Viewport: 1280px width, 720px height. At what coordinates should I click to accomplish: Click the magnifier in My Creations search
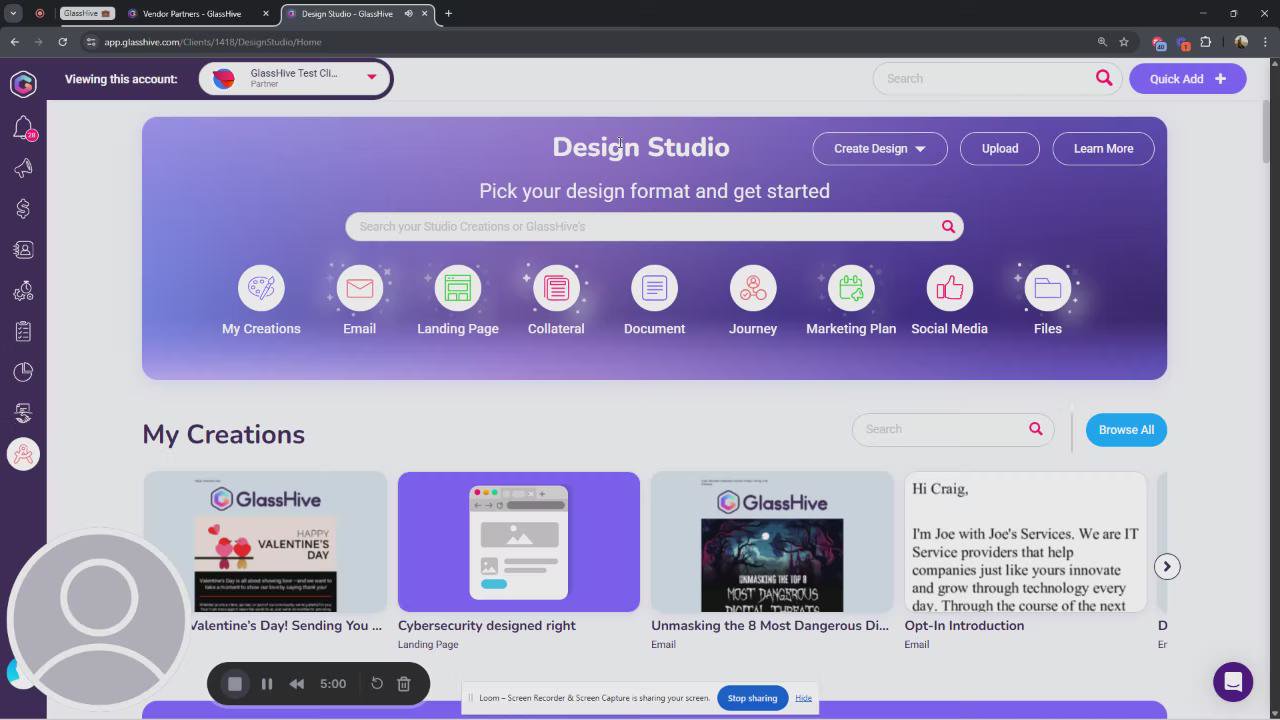[x=1036, y=429]
